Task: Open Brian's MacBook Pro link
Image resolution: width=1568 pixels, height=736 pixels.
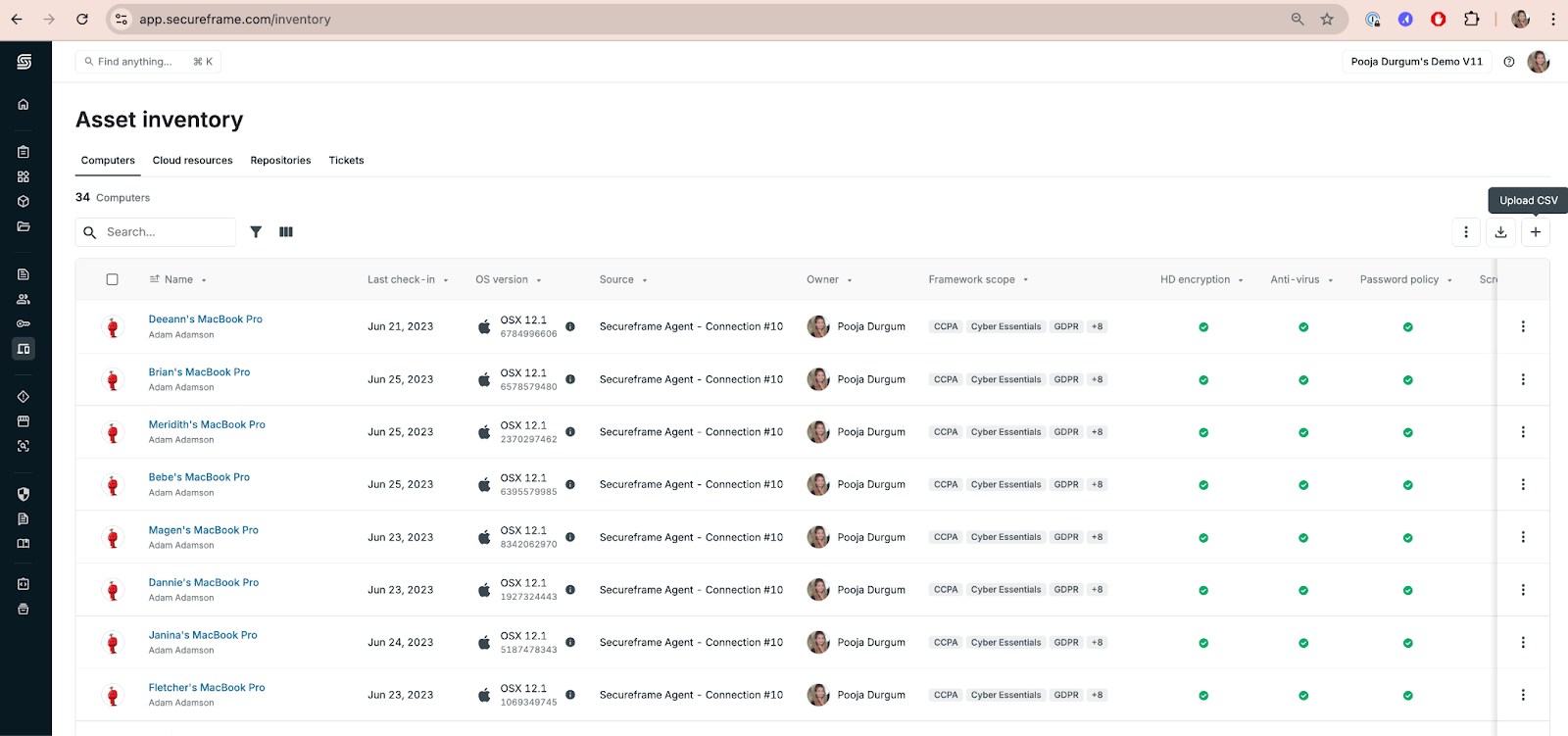Action: coord(199,372)
